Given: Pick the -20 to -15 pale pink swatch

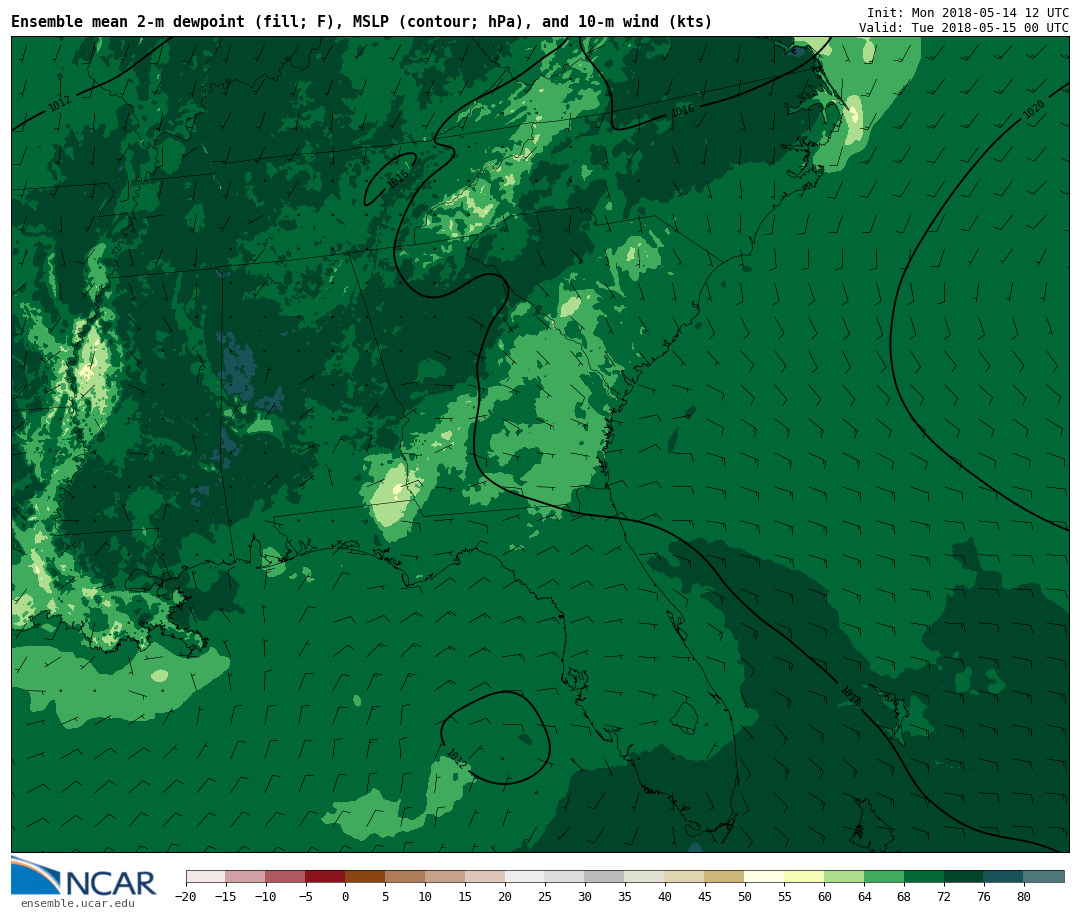Looking at the screenshot, I should [206, 877].
